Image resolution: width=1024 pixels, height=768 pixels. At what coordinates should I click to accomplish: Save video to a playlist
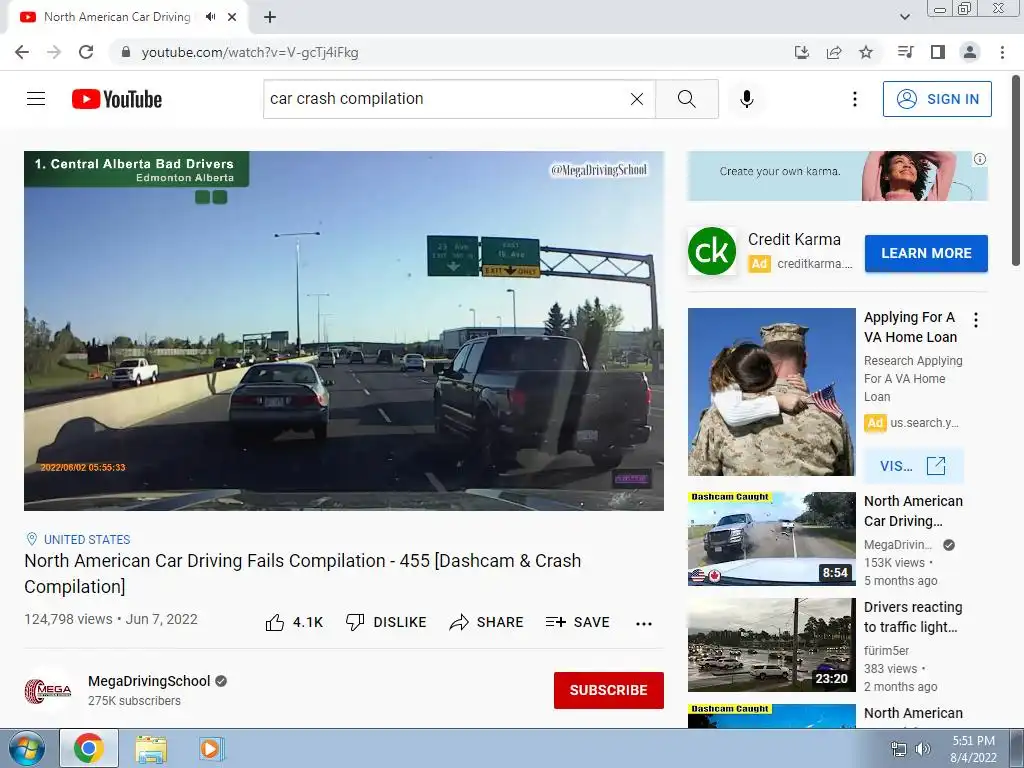578,622
